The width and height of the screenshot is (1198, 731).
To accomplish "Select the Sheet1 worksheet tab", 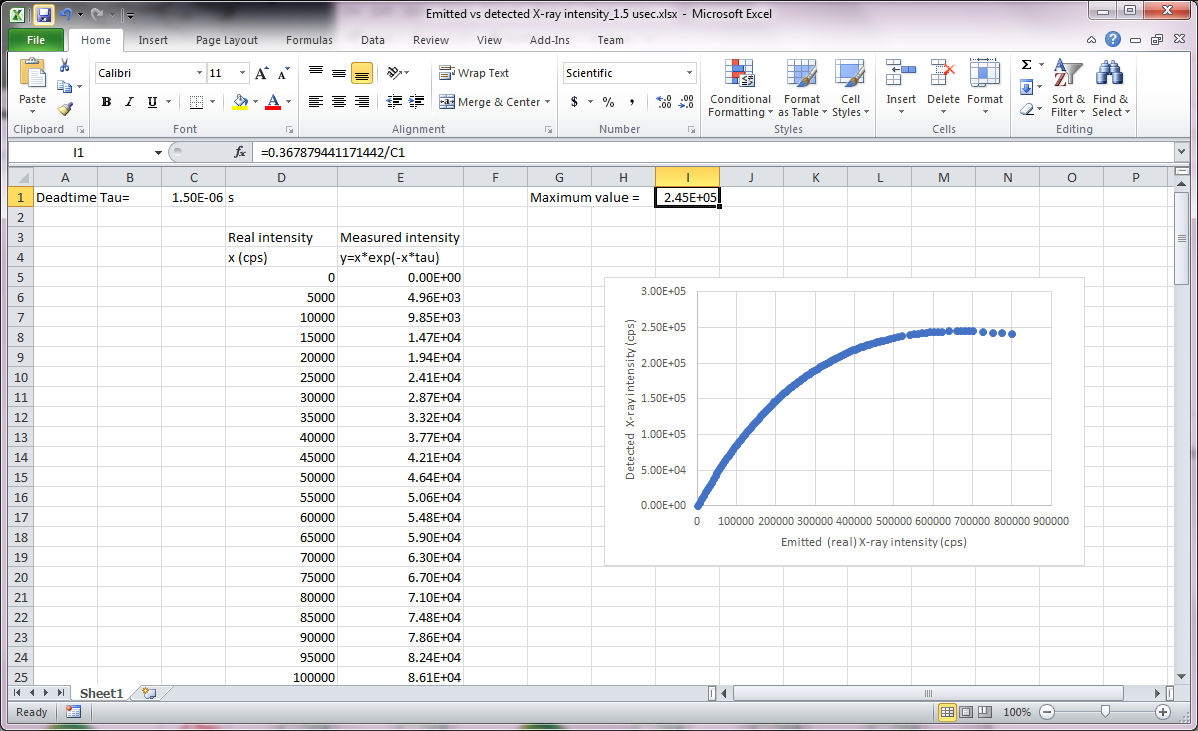I will pyautogui.click(x=101, y=693).
